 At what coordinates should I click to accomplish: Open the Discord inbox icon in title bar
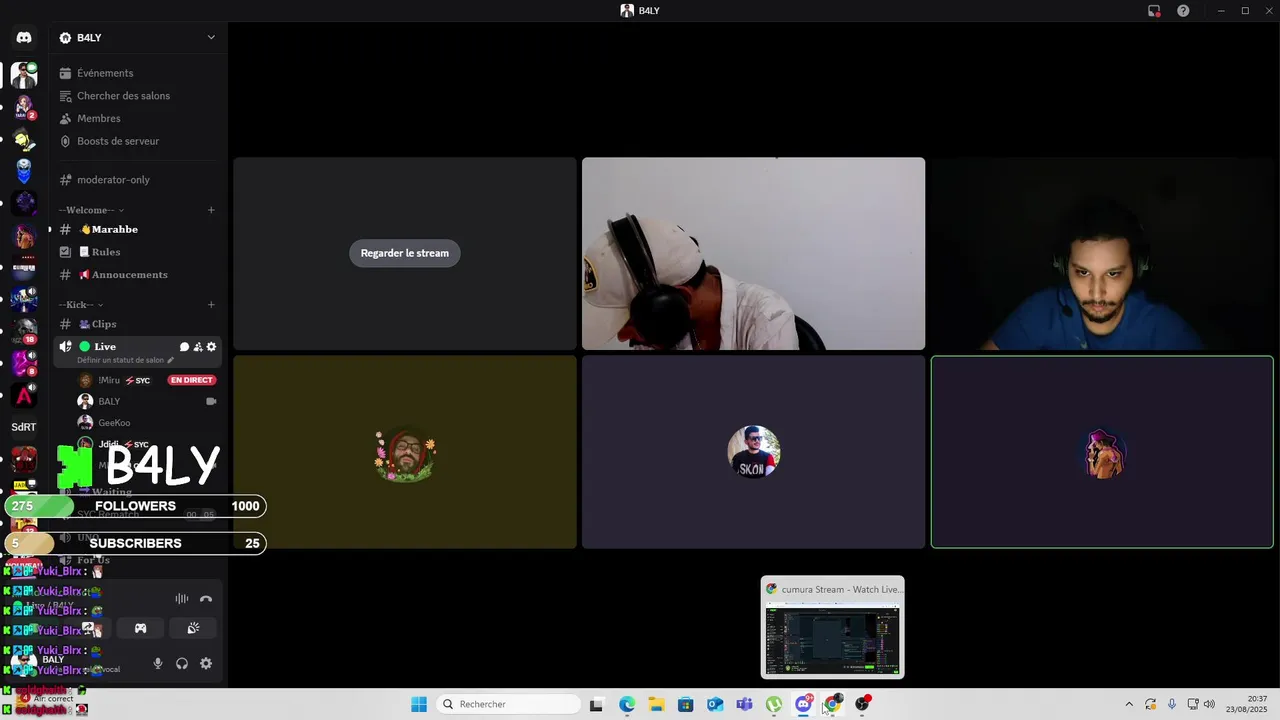coord(1154,11)
